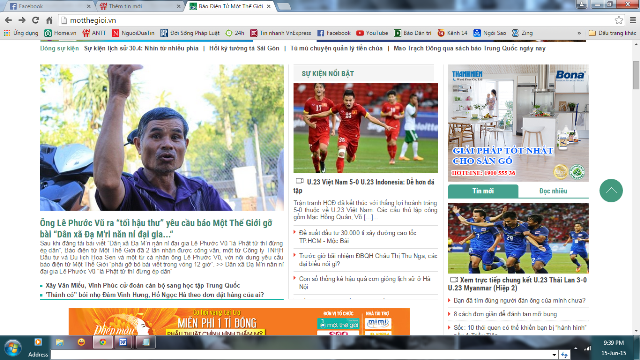Bookmark this page with the star icon

[619, 20]
